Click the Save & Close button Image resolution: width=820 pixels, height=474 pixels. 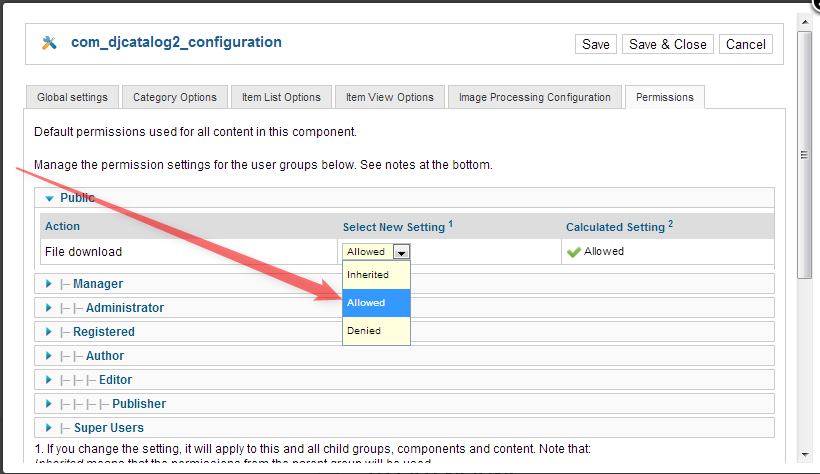(x=667, y=44)
